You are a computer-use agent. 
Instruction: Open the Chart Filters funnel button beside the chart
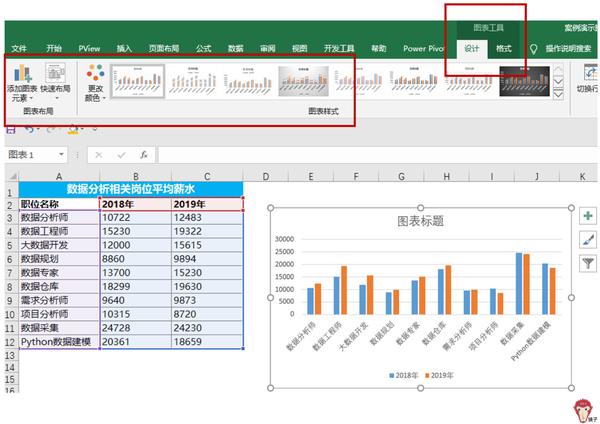pyautogui.click(x=588, y=263)
